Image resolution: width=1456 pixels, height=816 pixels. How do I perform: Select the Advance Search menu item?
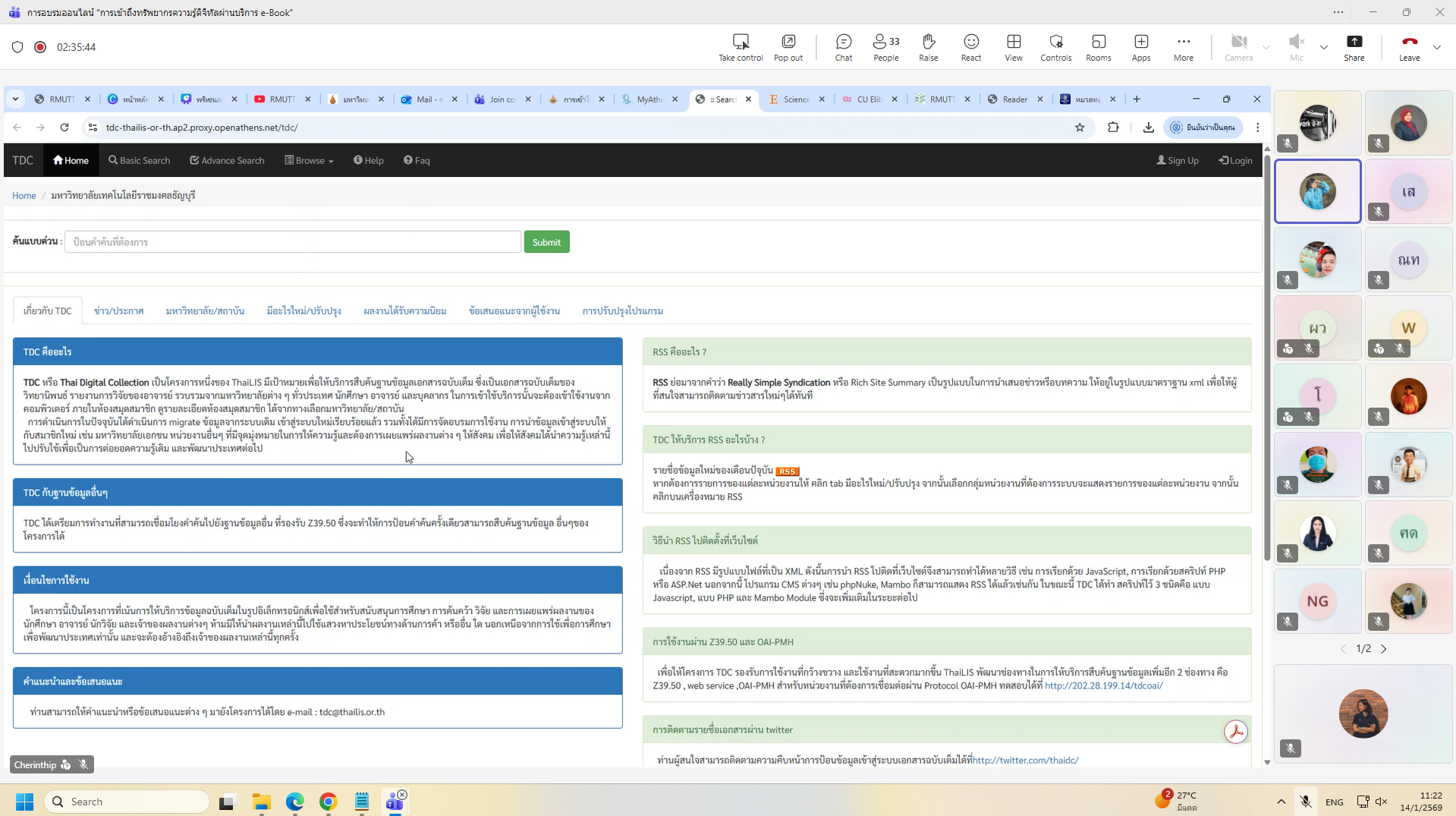click(x=227, y=160)
